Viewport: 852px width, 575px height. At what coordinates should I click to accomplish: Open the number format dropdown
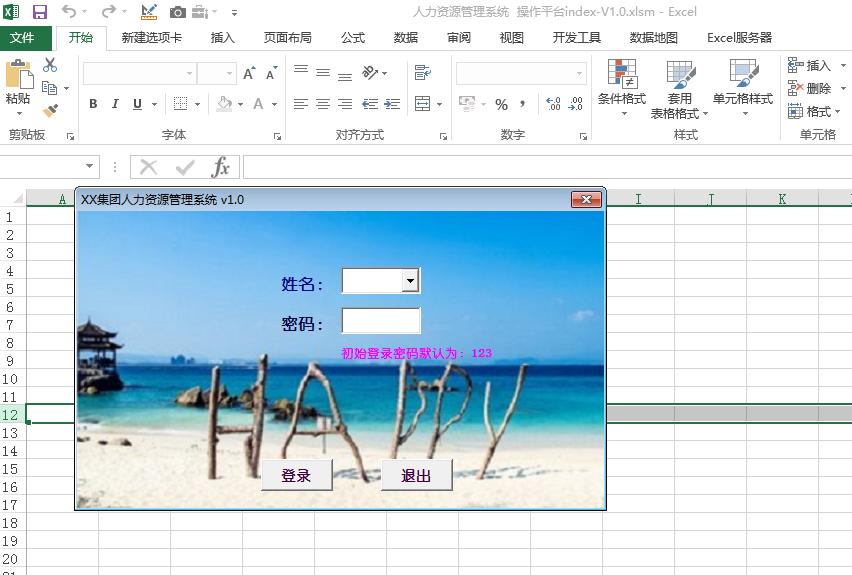579,73
